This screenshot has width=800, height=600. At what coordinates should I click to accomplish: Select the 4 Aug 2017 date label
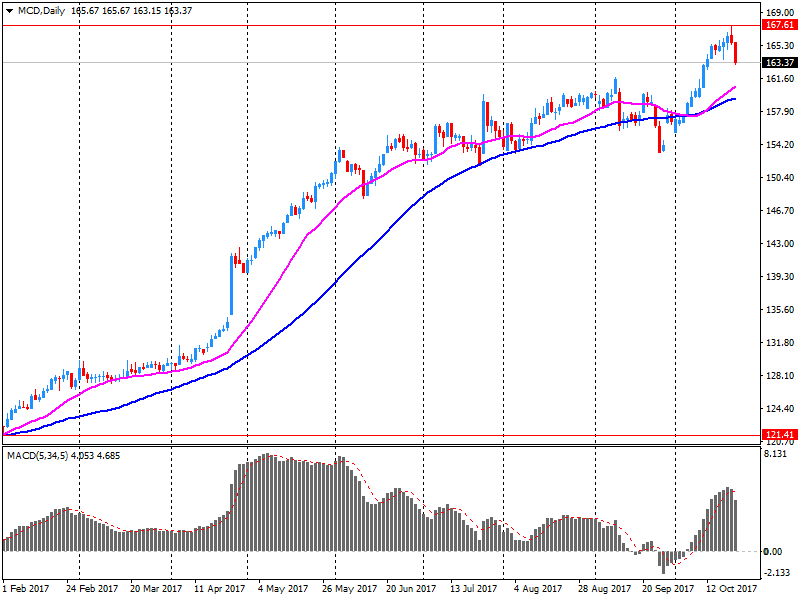[538, 588]
